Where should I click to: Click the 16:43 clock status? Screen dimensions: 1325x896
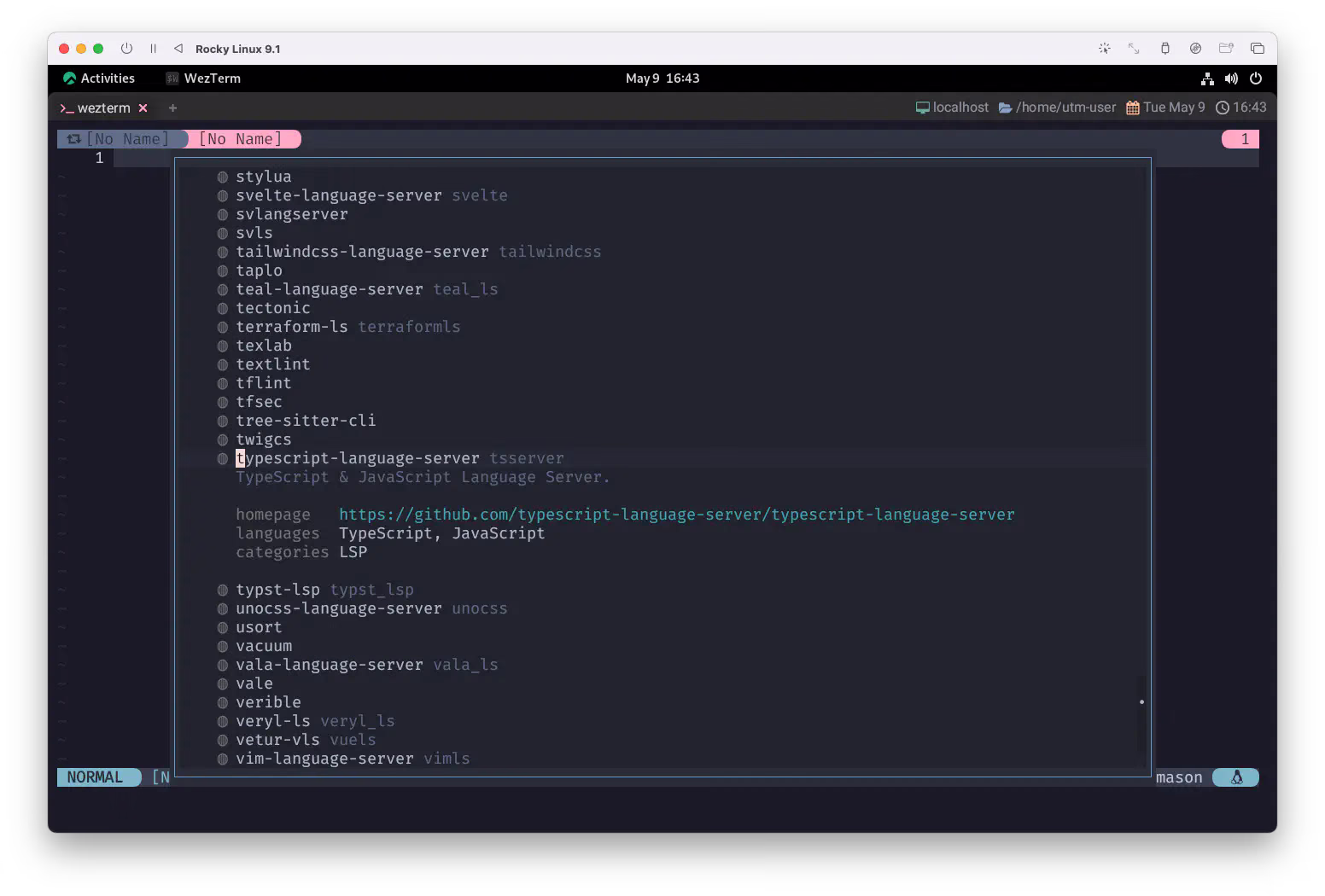1240,108
